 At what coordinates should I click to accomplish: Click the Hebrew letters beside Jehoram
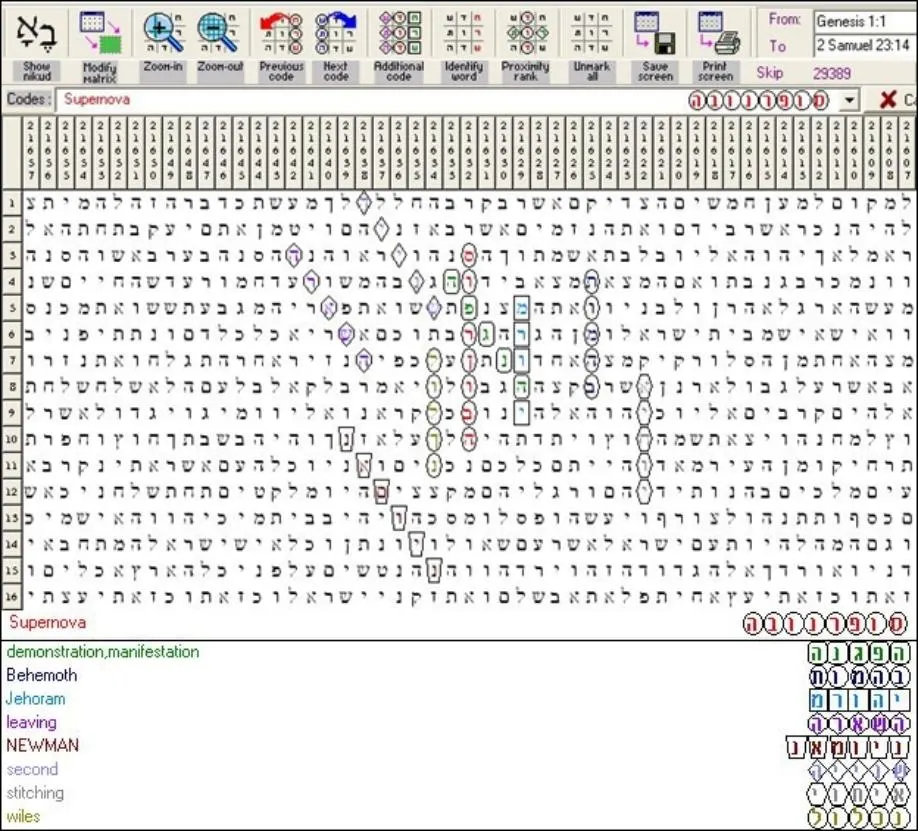coord(859,700)
